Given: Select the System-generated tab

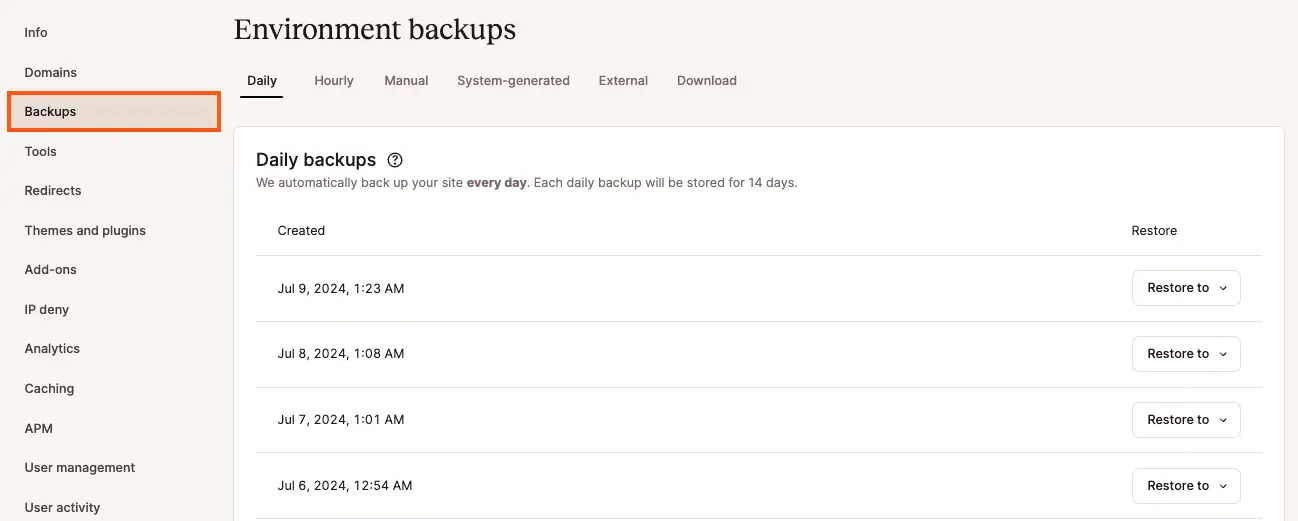Looking at the screenshot, I should [x=513, y=81].
